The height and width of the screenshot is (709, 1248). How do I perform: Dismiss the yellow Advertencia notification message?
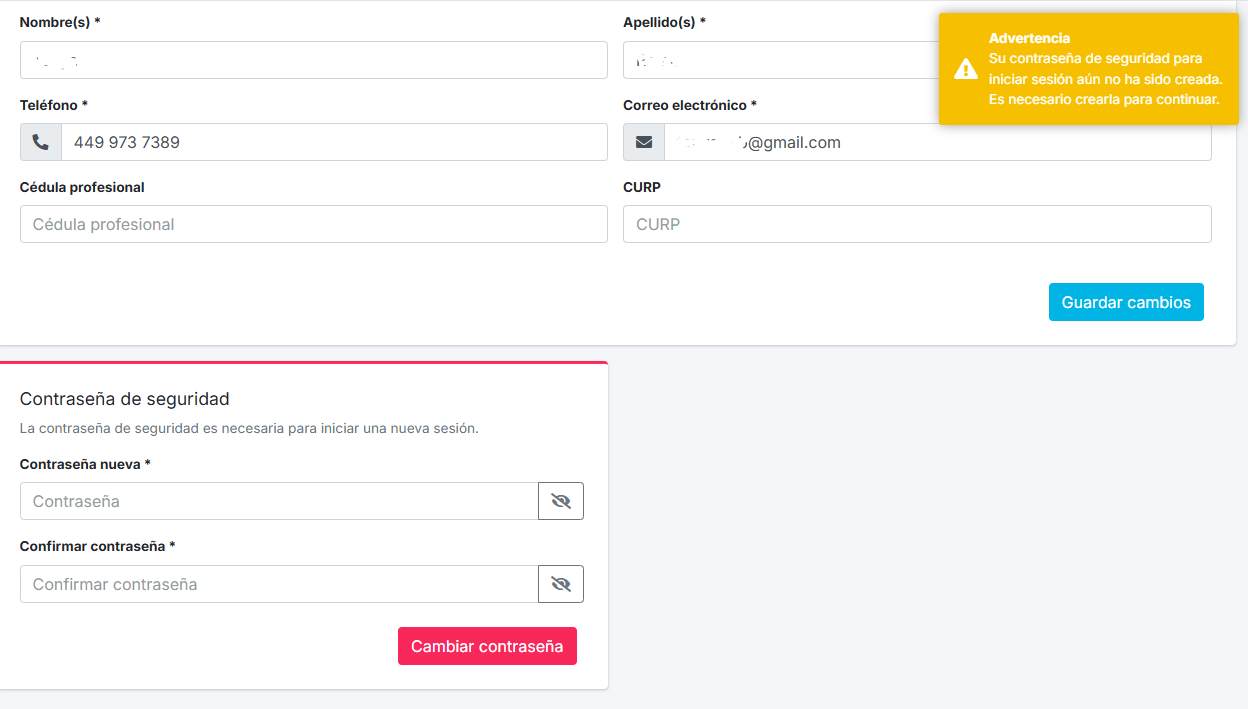pos(1088,70)
